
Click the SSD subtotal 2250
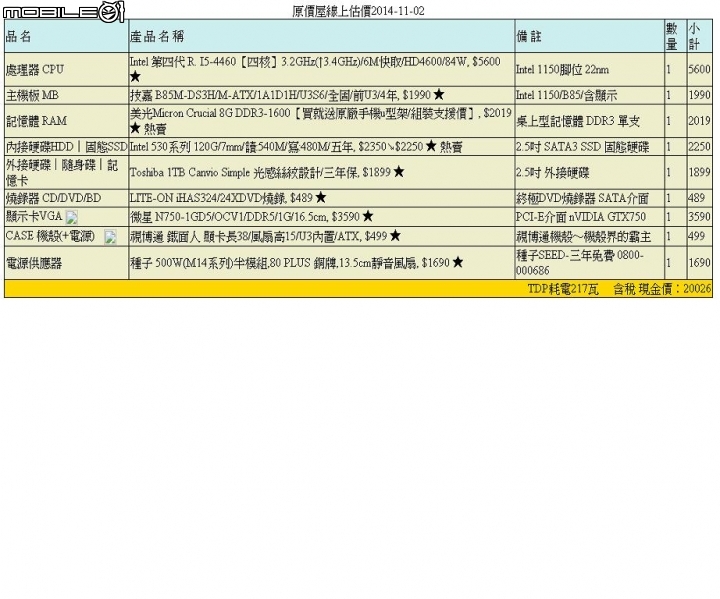[699, 147]
